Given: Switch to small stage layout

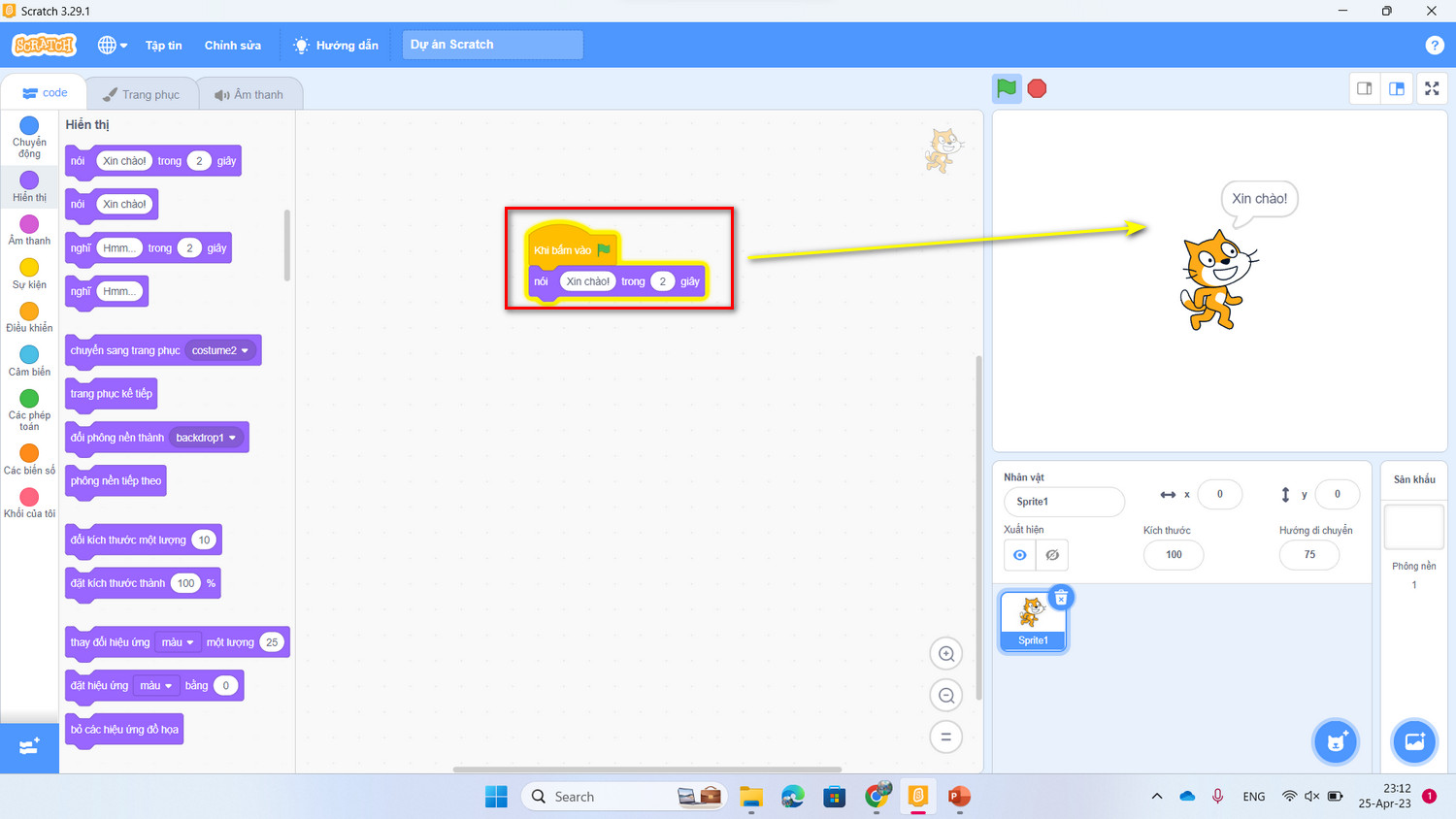Looking at the screenshot, I should 1365,88.
